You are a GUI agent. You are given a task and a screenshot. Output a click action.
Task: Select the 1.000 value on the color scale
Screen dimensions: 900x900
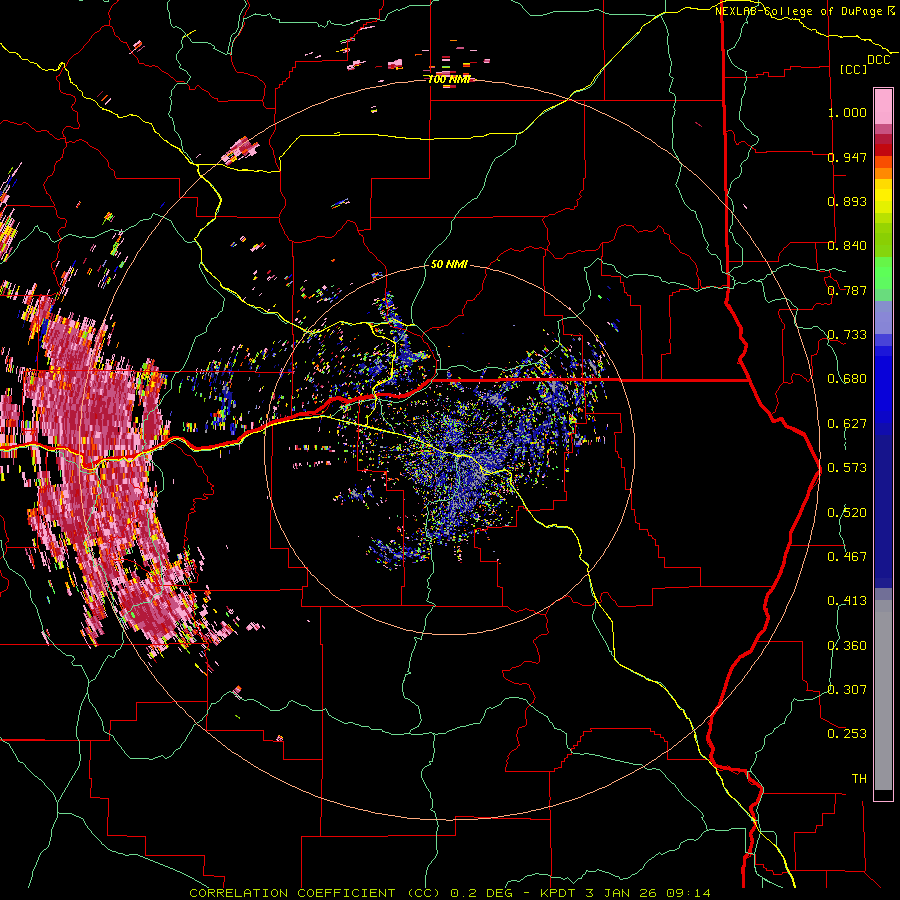(847, 112)
